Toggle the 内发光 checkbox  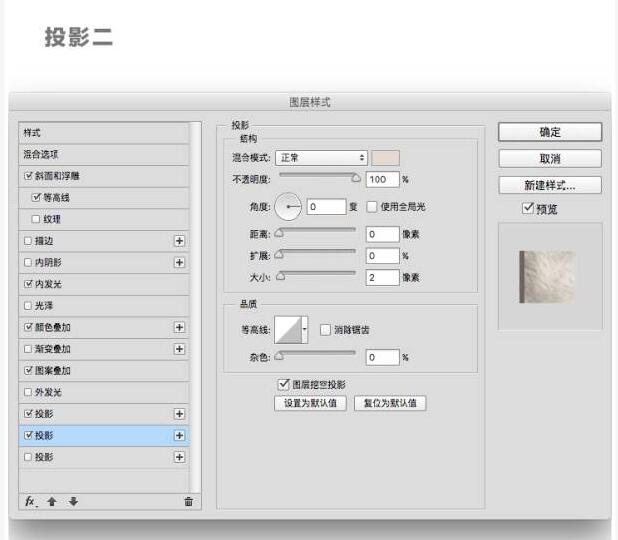[x=28, y=284]
